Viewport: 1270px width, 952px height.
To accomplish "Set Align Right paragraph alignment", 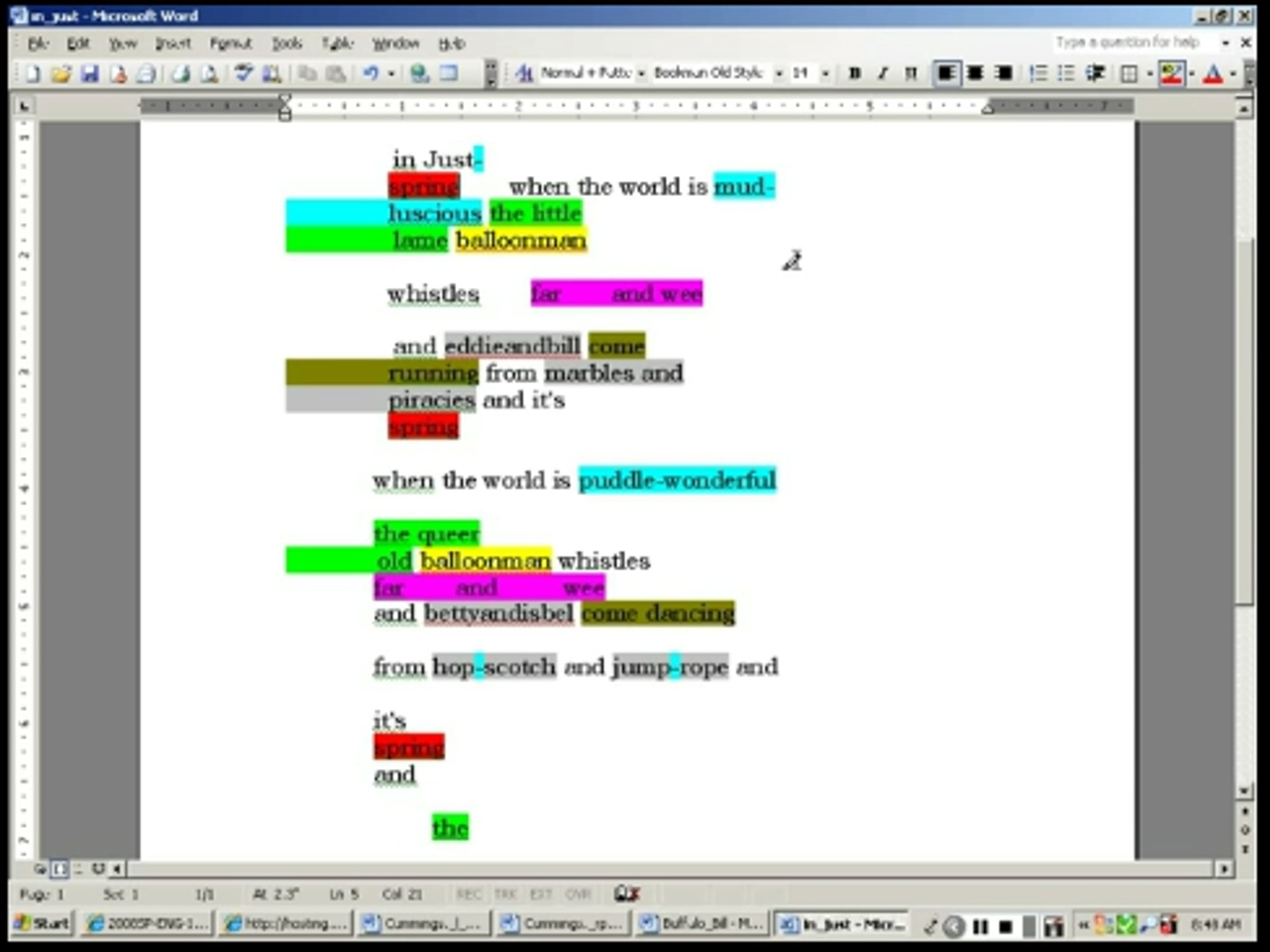I will click(x=1004, y=74).
